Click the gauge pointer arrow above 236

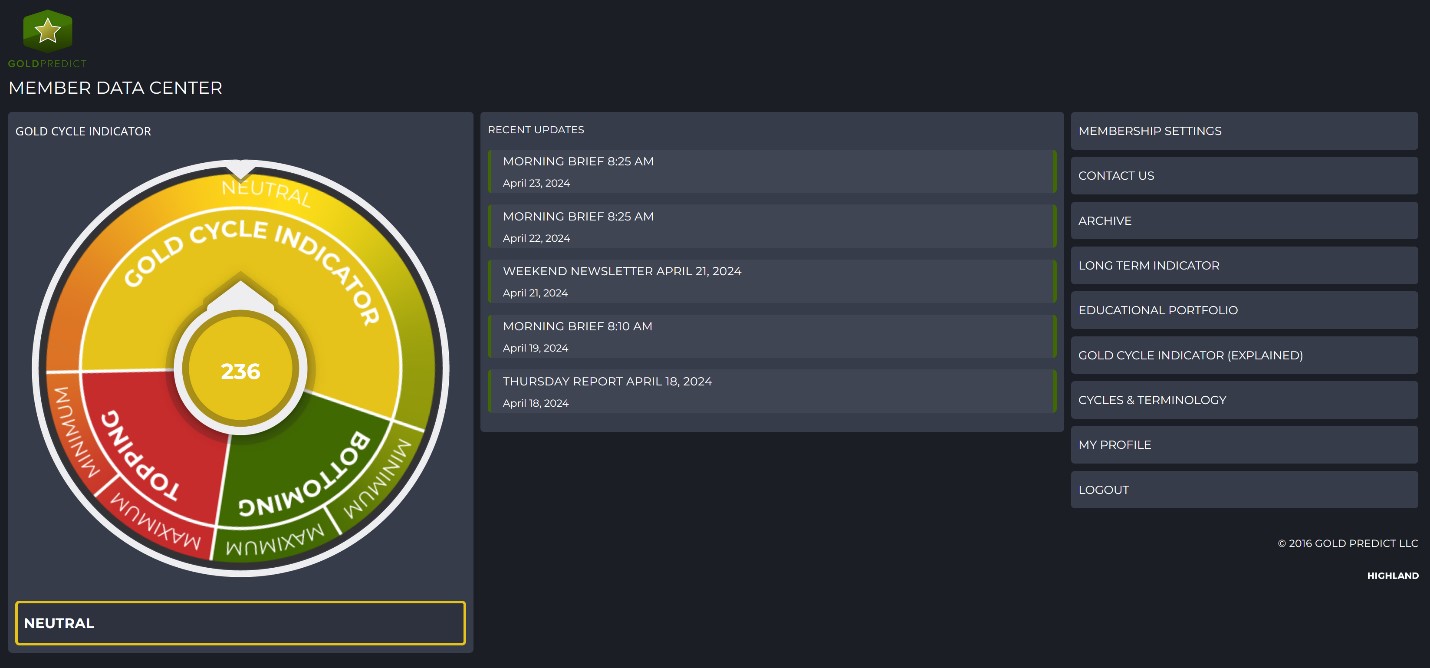point(240,295)
